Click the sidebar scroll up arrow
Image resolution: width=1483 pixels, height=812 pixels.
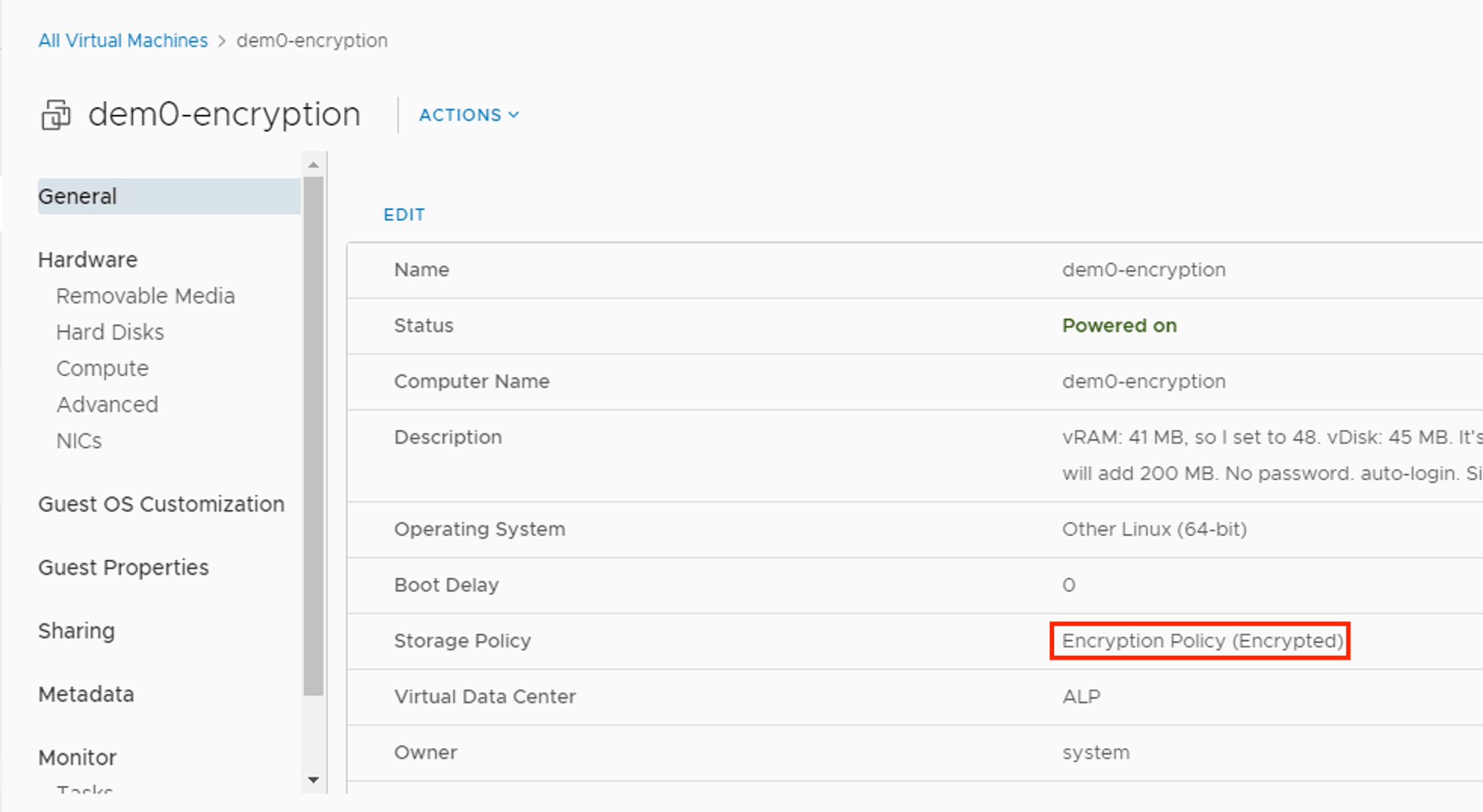point(313,165)
